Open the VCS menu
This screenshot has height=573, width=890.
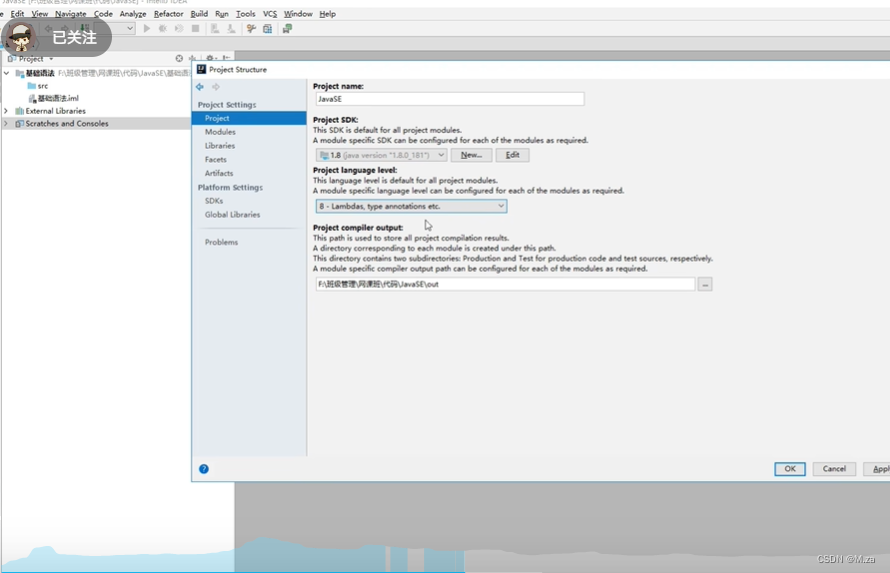(270, 14)
